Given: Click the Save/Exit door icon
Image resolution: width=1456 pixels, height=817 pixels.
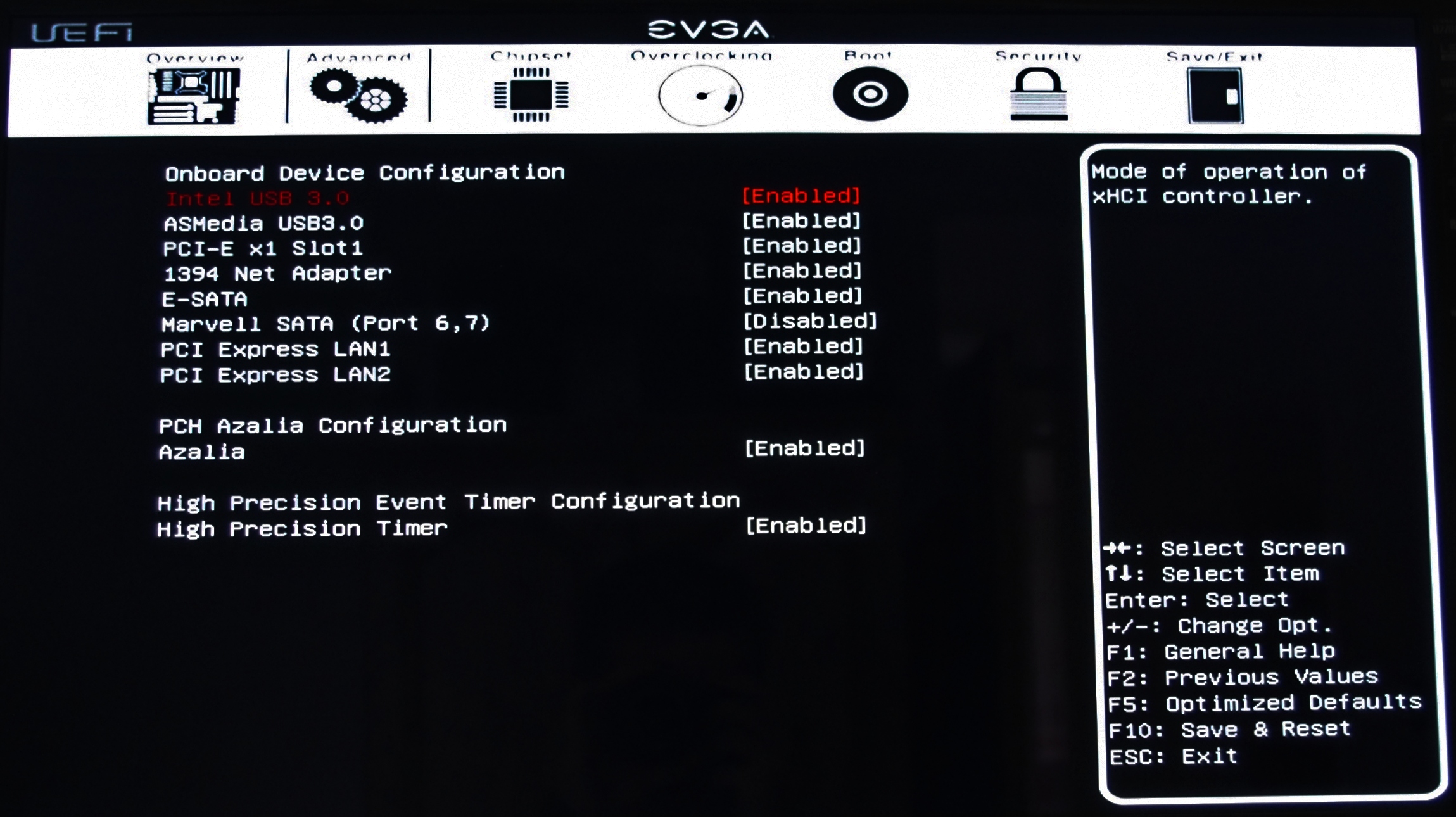Looking at the screenshot, I should (1215, 96).
